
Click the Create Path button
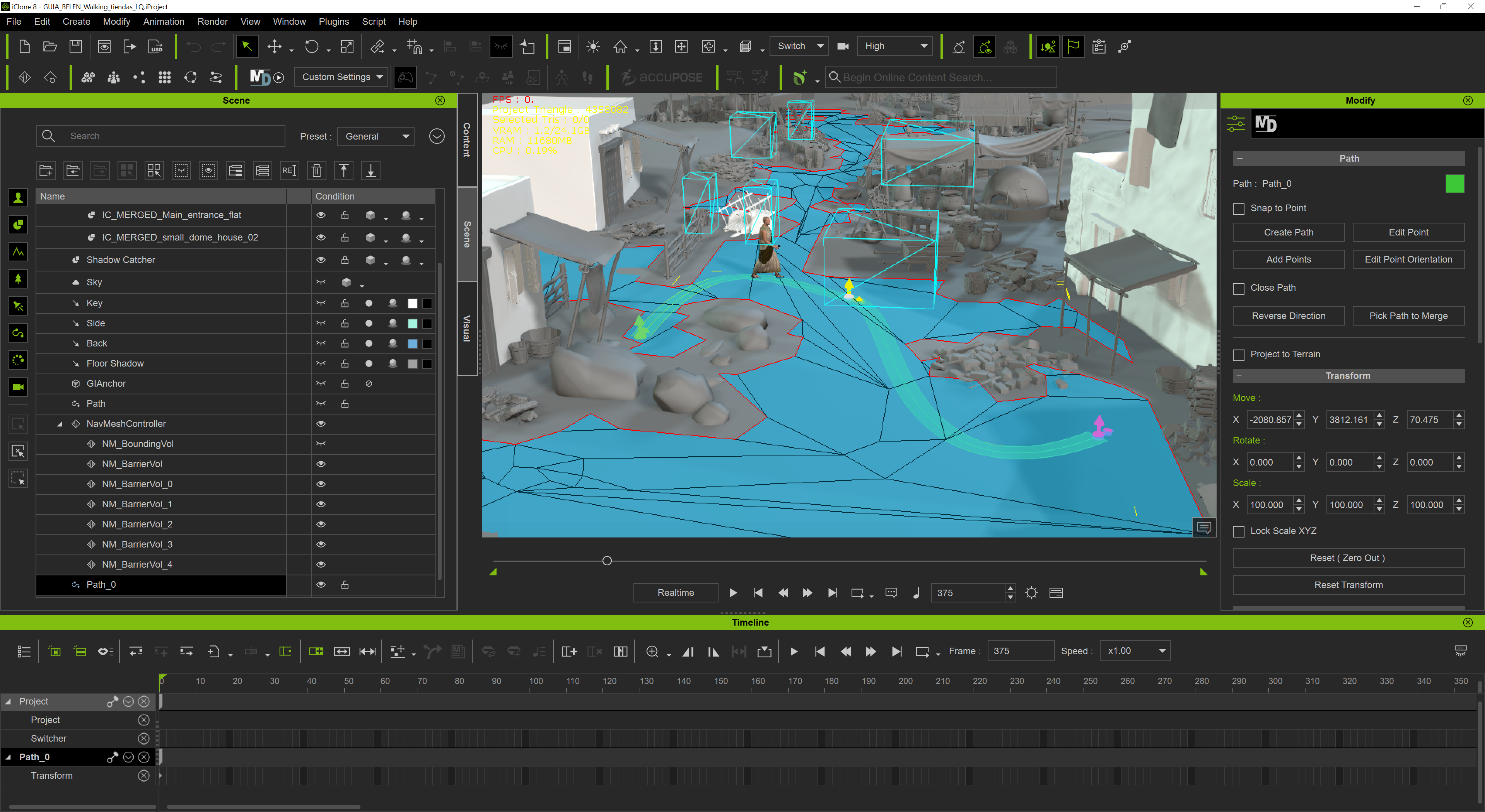click(x=1289, y=232)
